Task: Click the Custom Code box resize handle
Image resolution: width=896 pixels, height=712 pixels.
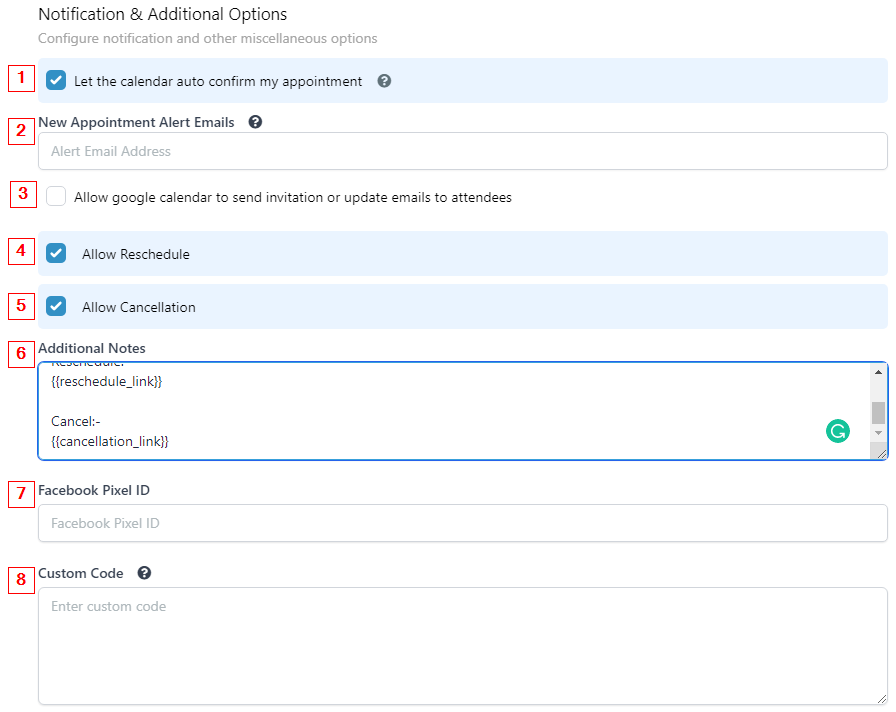Action: coord(881,698)
